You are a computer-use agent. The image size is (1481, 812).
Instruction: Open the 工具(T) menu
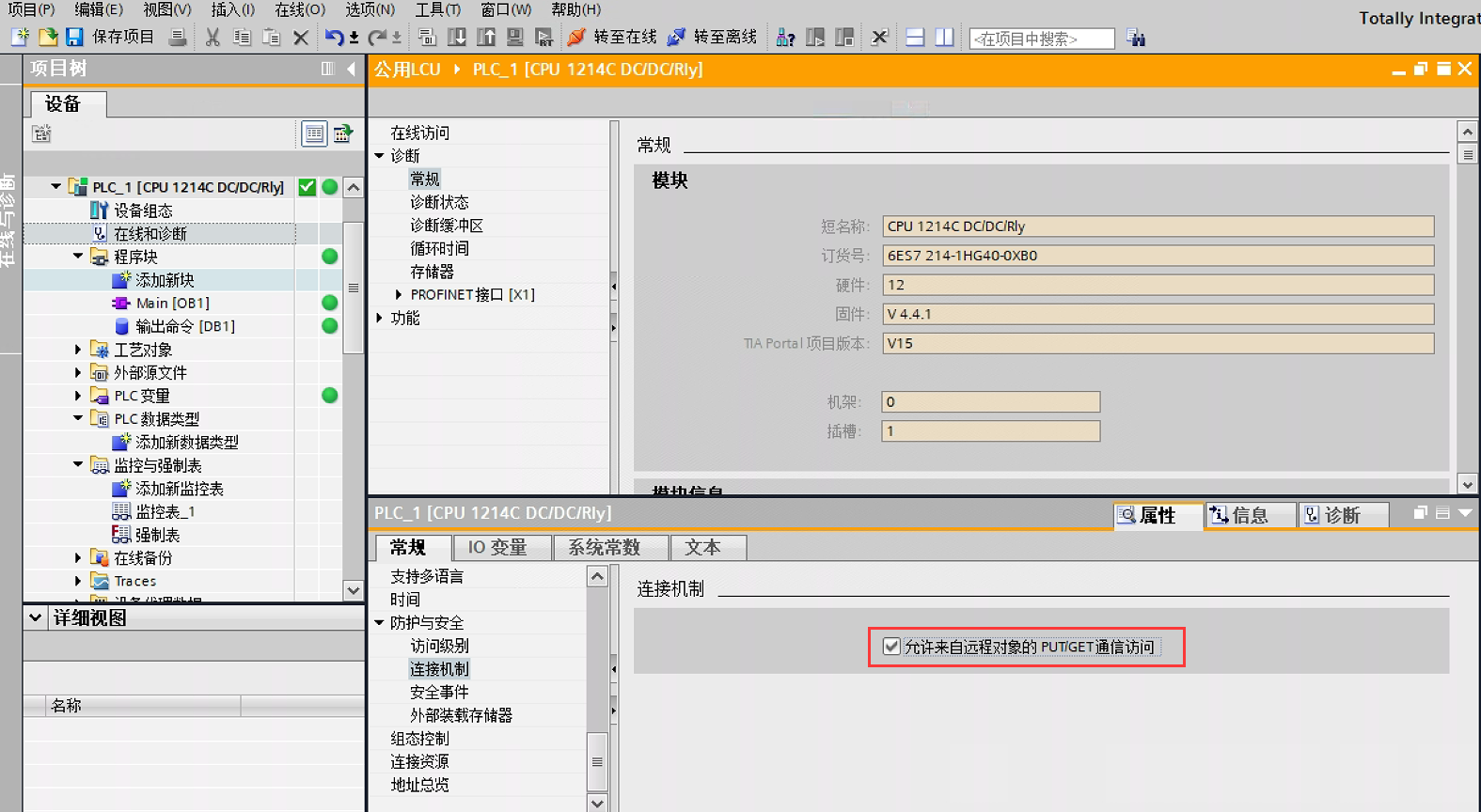click(x=438, y=9)
